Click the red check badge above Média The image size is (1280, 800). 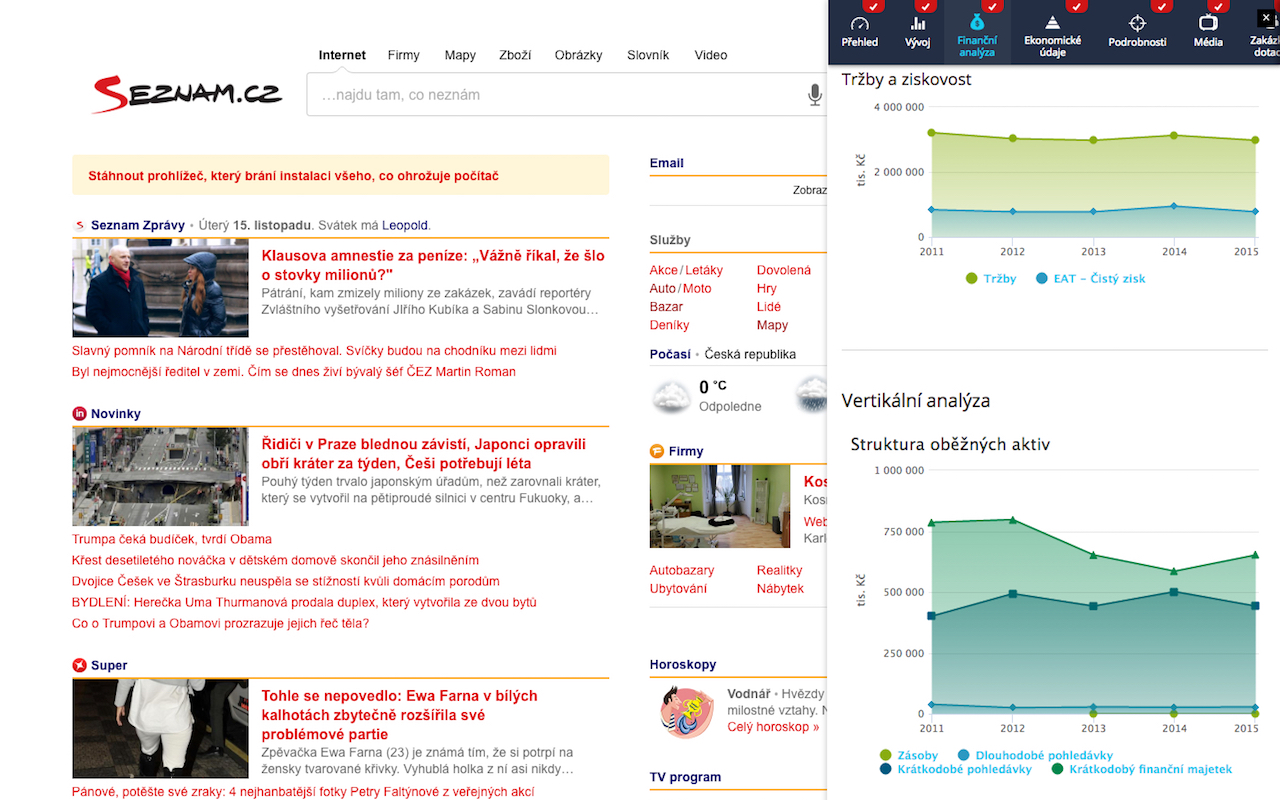1218,6
